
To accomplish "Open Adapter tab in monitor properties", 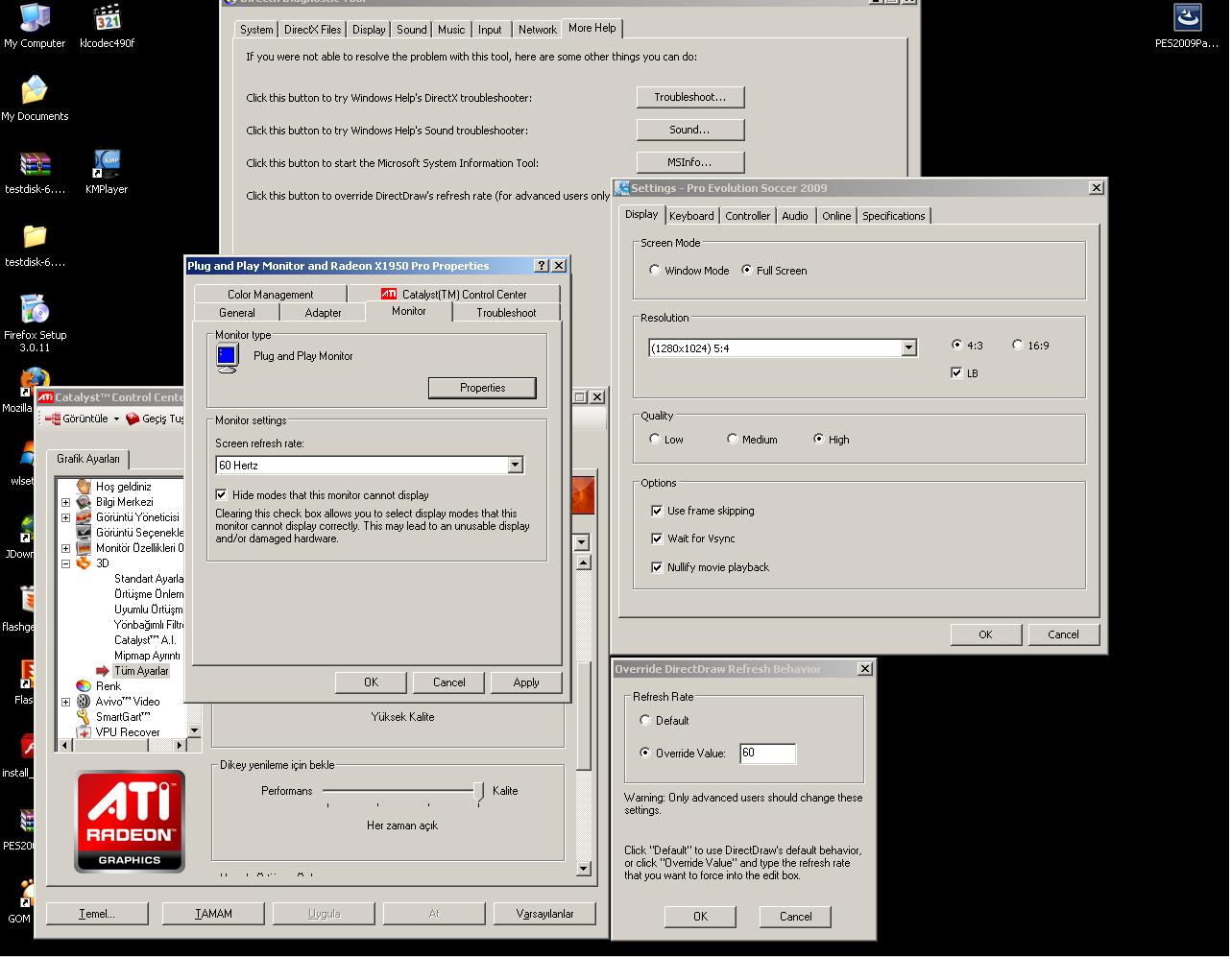I will tap(323, 313).
